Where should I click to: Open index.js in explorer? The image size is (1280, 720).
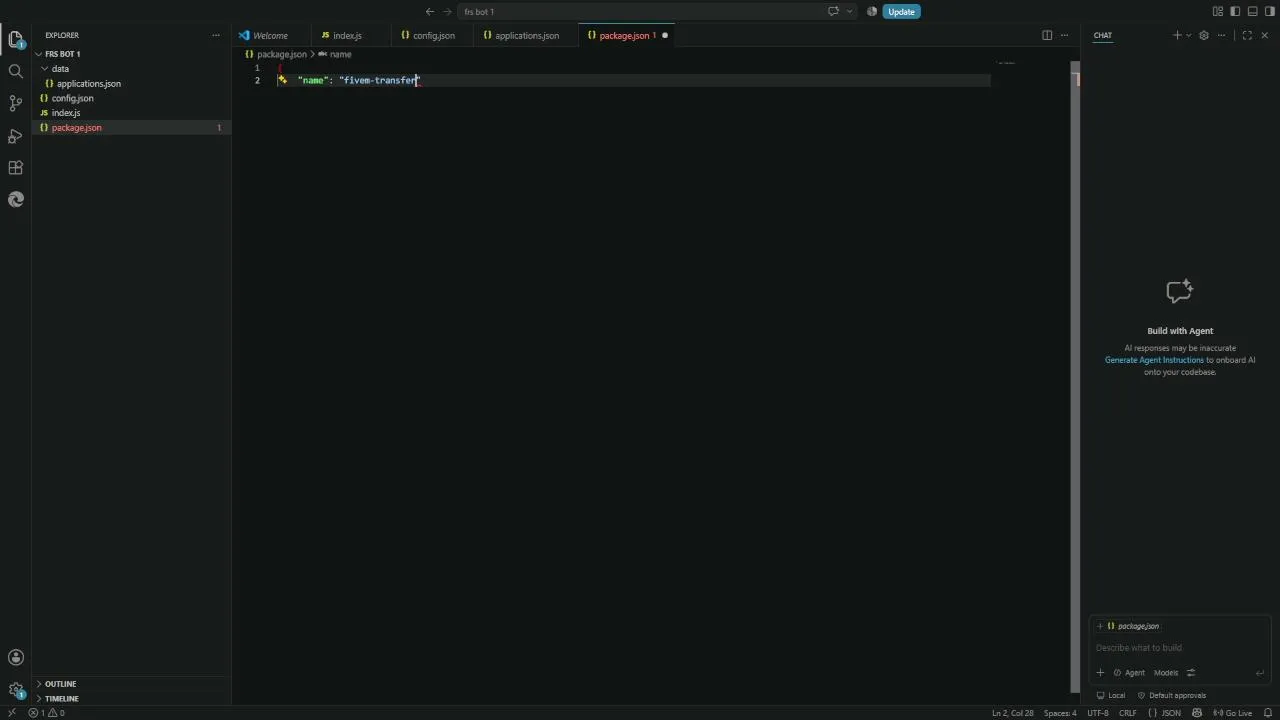132,113
